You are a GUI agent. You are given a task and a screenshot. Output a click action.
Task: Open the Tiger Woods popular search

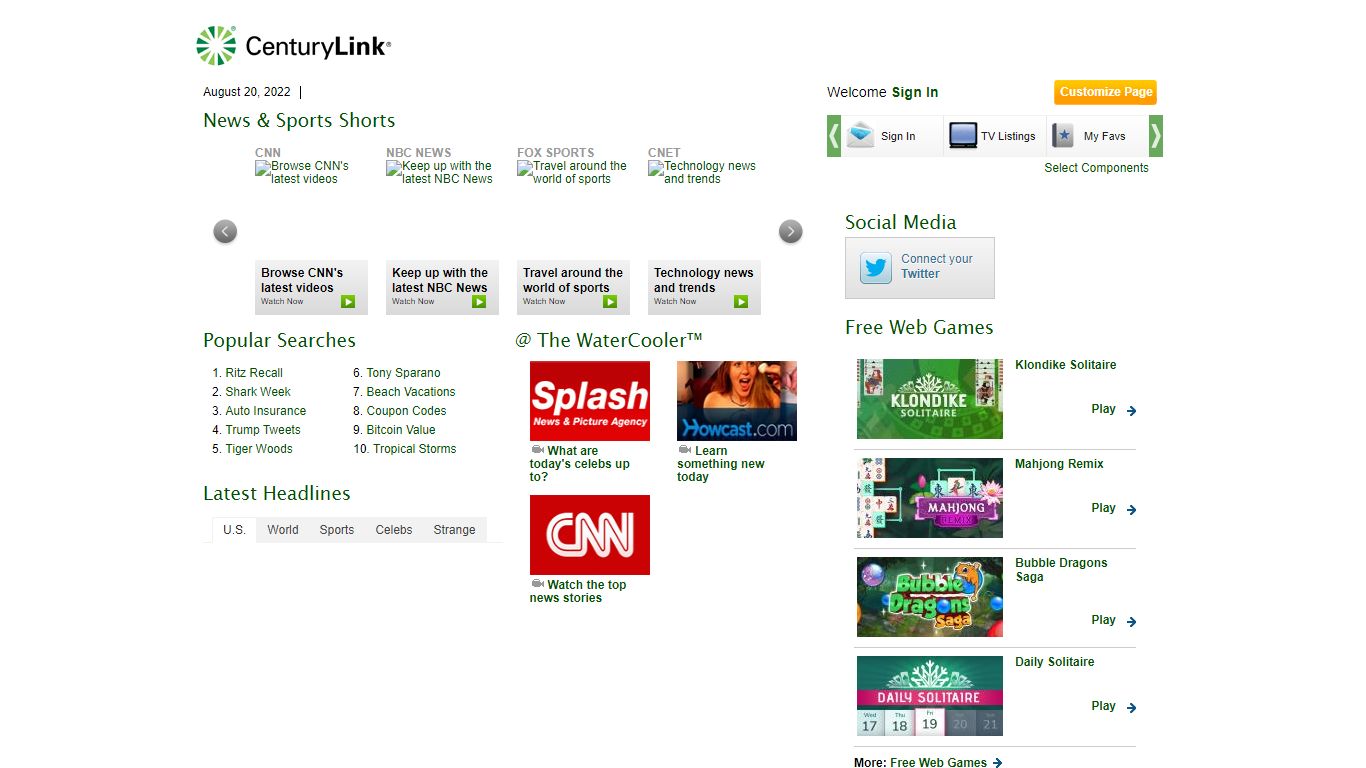[x=259, y=449]
